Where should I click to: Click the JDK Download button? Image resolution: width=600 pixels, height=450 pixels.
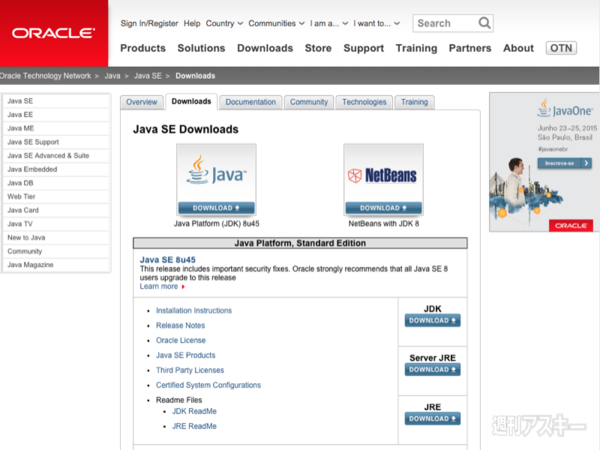pyautogui.click(x=432, y=320)
